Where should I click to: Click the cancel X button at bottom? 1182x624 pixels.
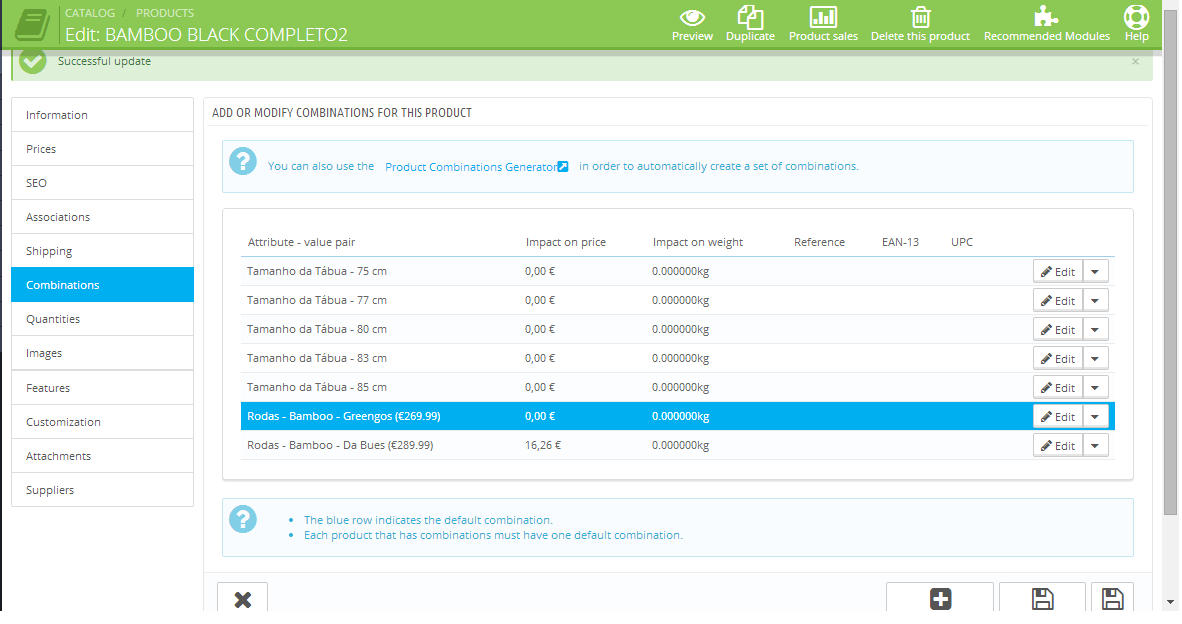(243, 599)
